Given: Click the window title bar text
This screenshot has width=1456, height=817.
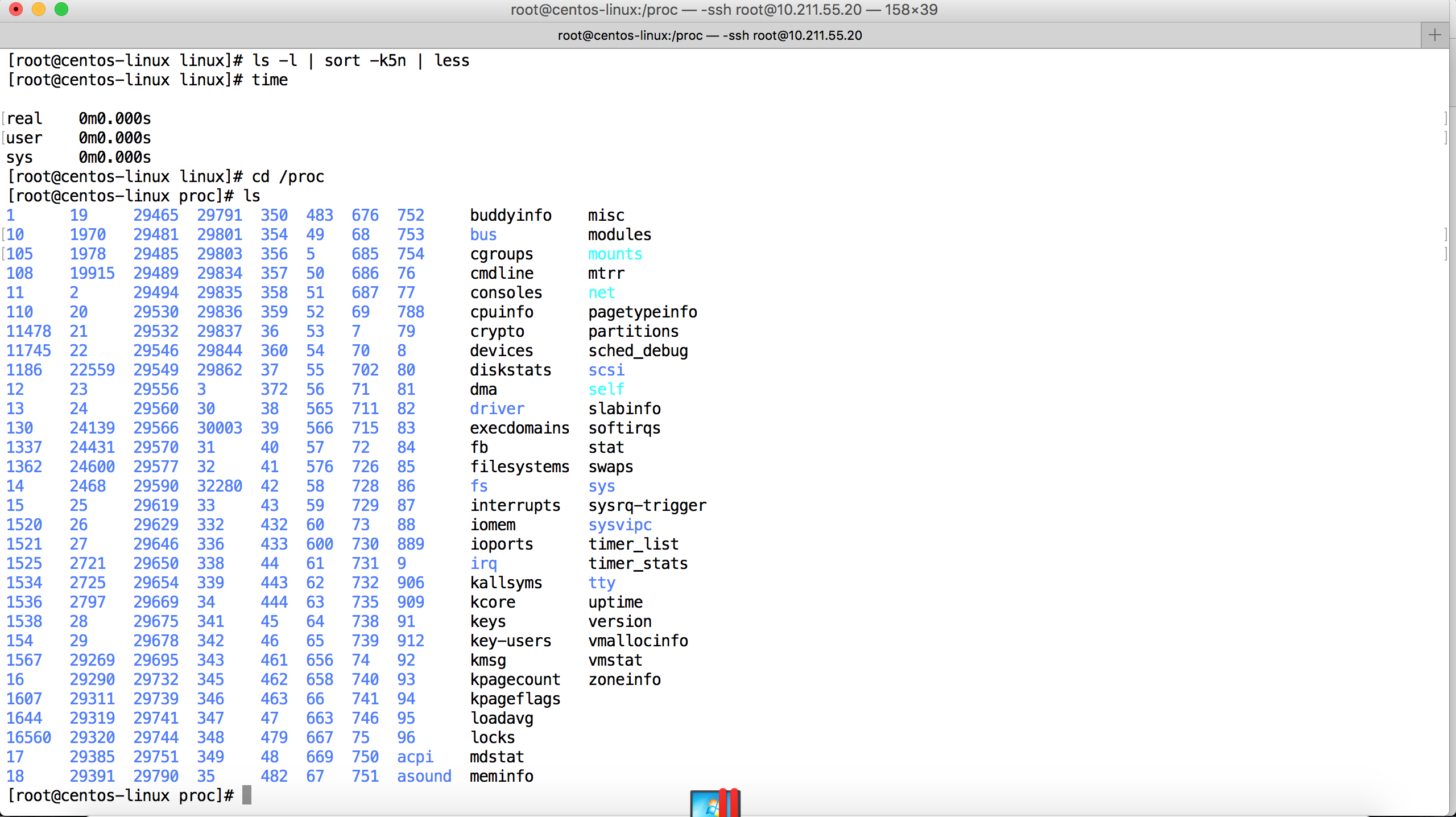Looking at the screenshot, I should pyautogui.click(x=723, y=10).
